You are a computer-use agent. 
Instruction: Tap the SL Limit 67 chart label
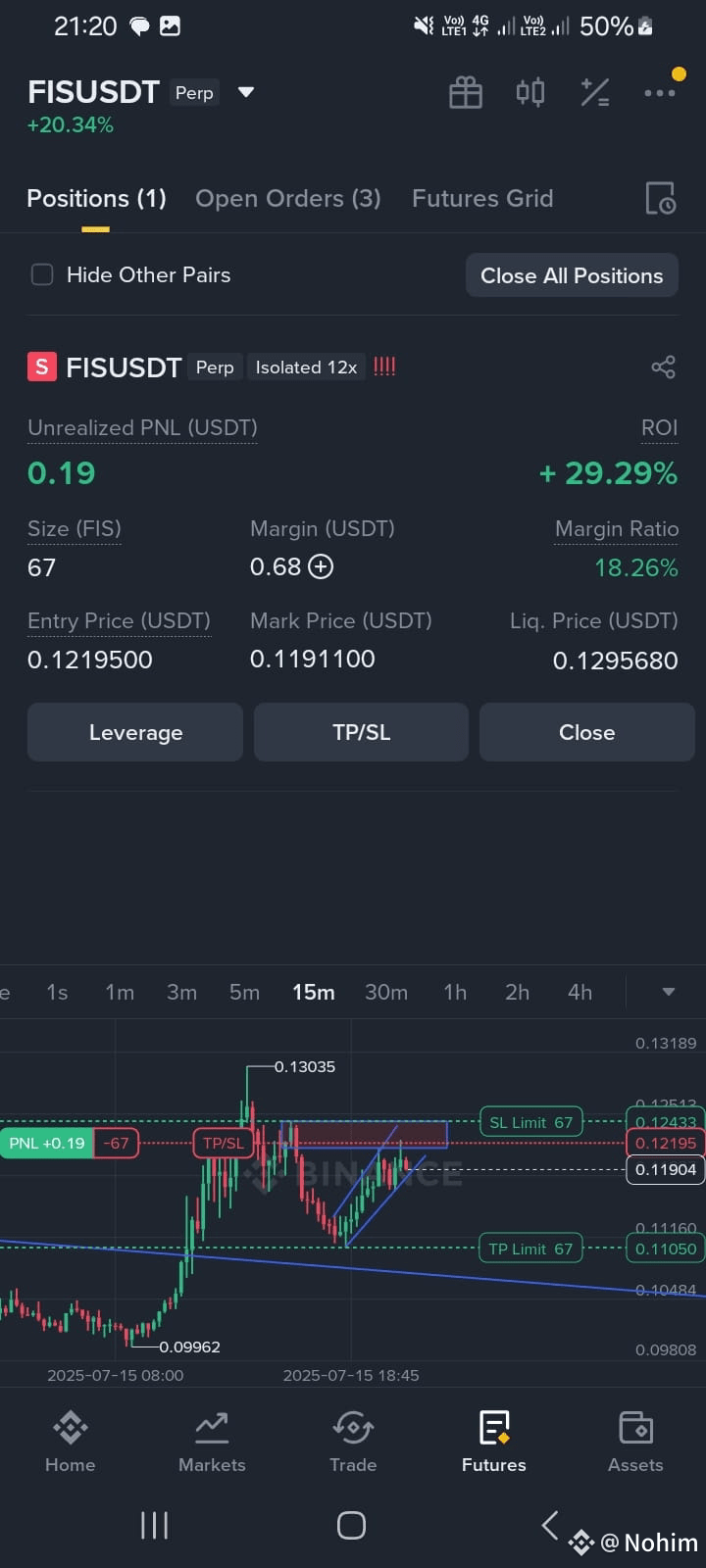click(530, 1122)
